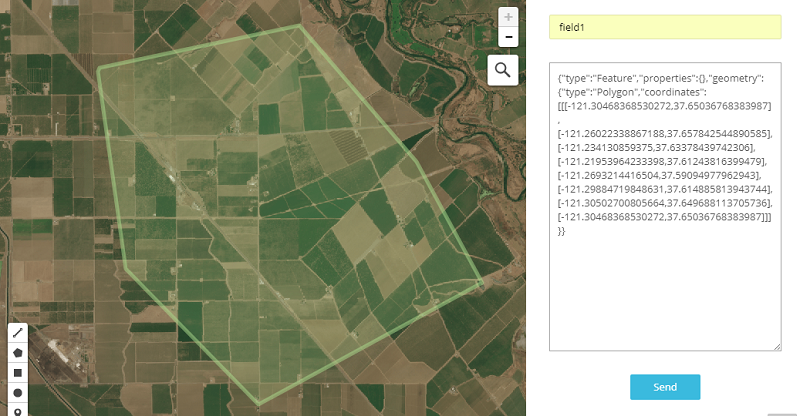The image size is (800, 416).
Task: Pick the circle drawing tool
Action: pyautogui.click(x=18, y=392)
